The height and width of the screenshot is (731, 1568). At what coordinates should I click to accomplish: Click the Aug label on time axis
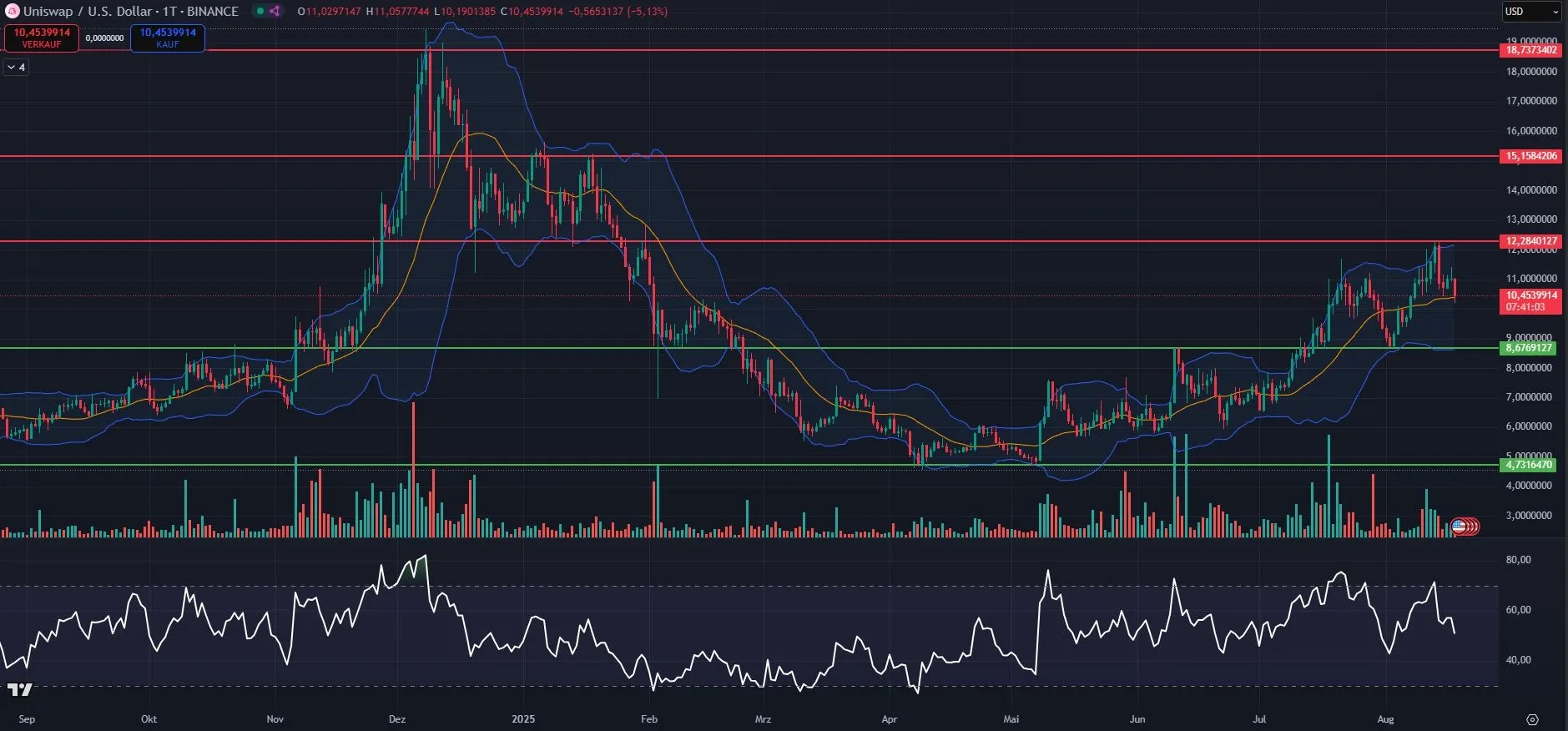(x=1386, y=719)
